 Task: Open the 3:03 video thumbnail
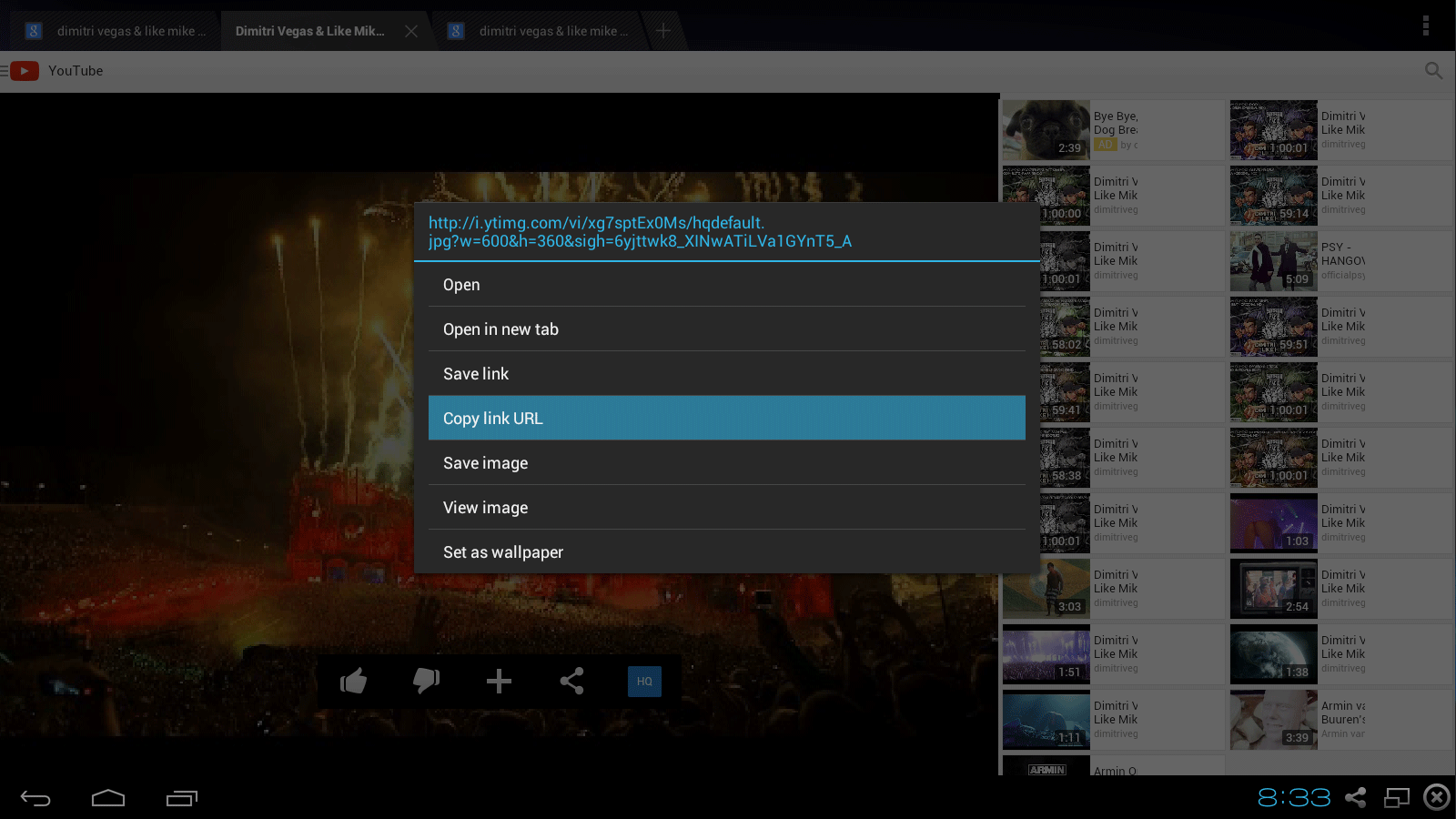click(1046, 589)
